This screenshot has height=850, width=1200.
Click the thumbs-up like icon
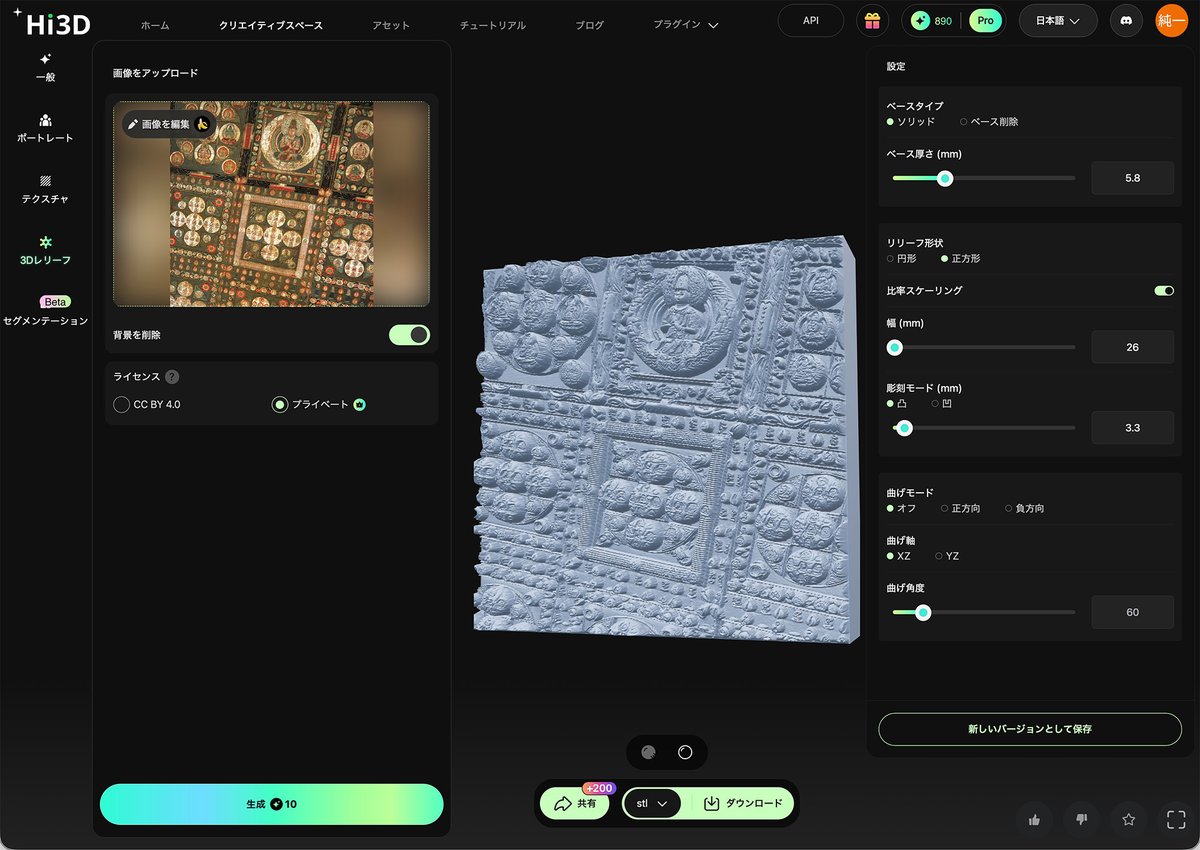tap(1034, 819)
